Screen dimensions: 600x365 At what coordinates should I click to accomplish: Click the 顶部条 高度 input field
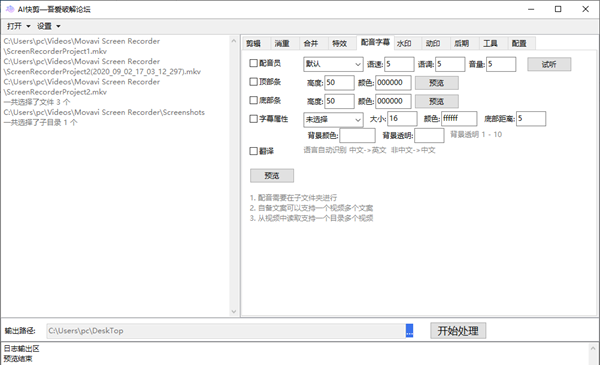coord(339,83)
